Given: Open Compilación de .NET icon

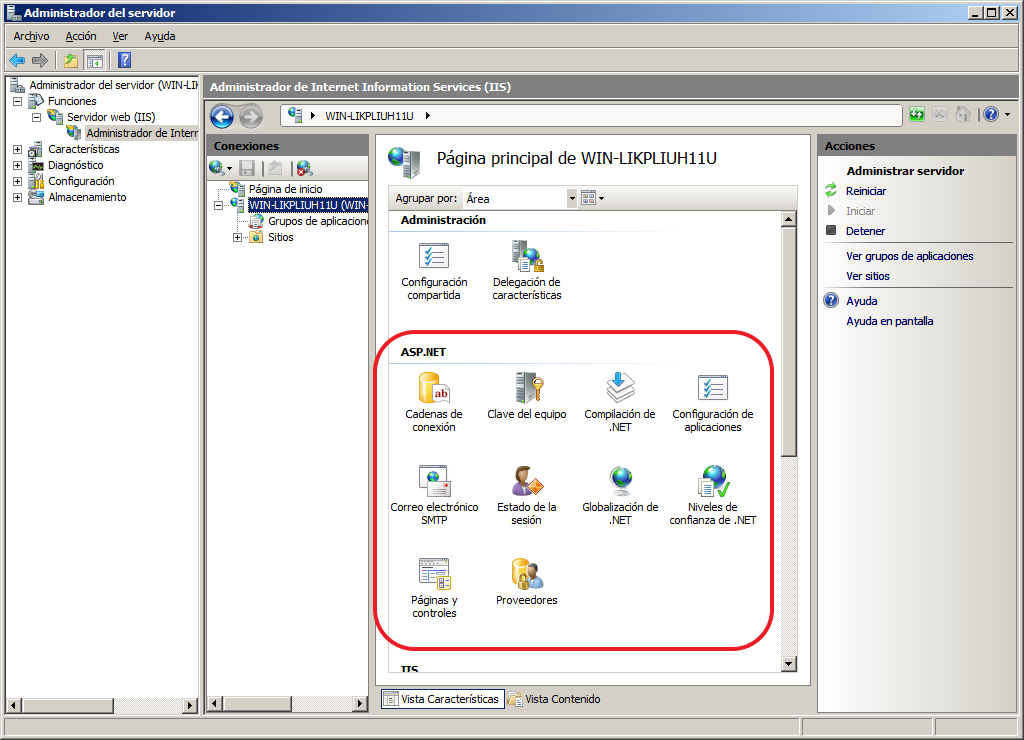Looking at the screenshot, I should tap(620, 388).
